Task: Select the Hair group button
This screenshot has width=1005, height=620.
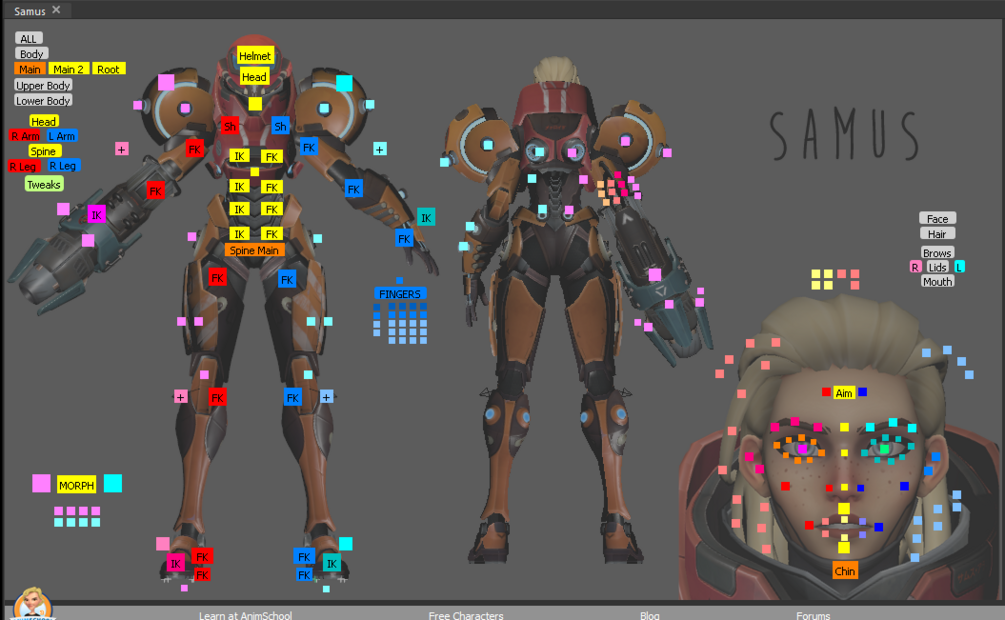Action: 937,234
